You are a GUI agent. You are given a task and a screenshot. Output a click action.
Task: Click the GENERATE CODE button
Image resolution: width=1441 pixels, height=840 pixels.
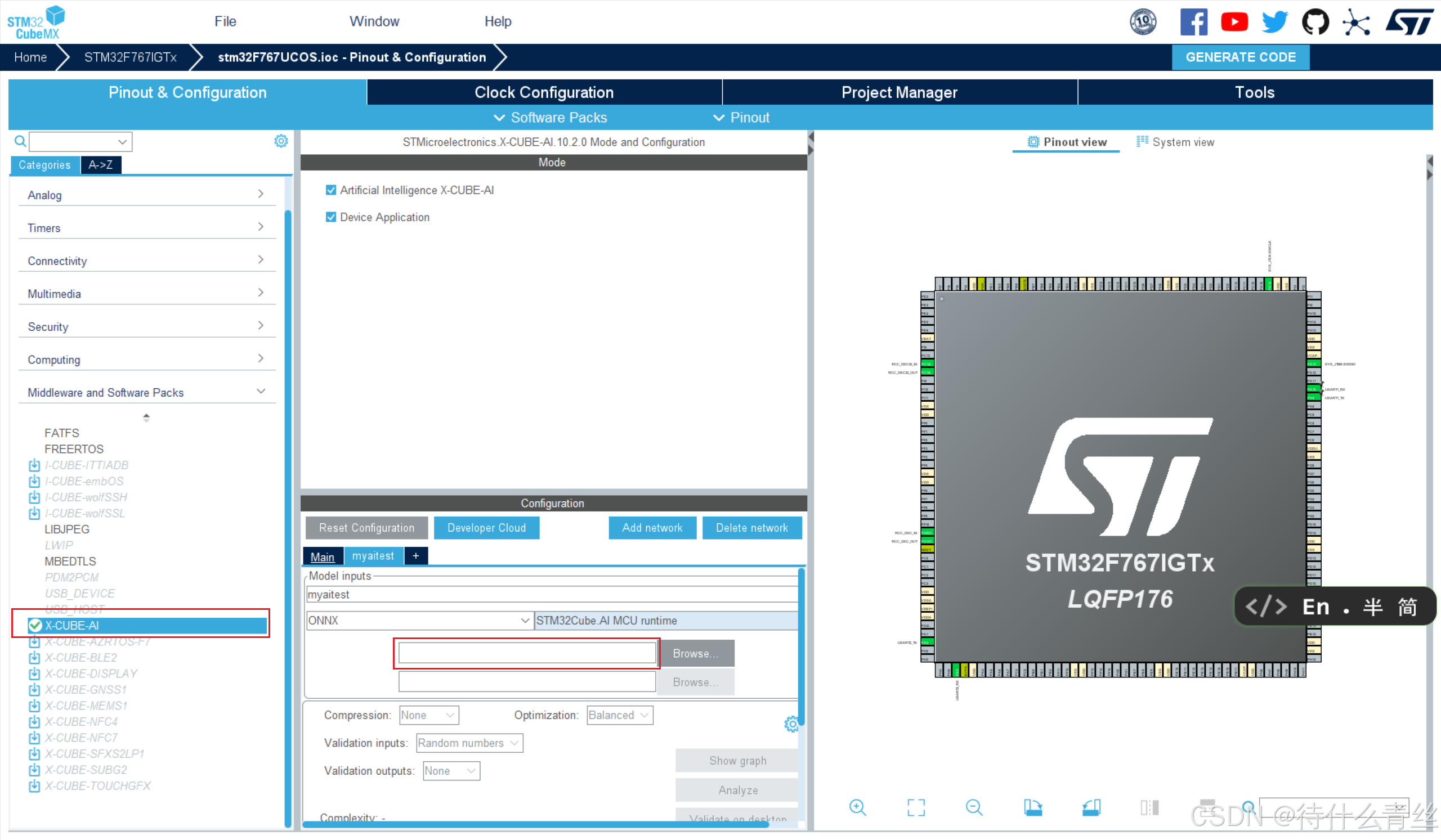(1241, 57)
